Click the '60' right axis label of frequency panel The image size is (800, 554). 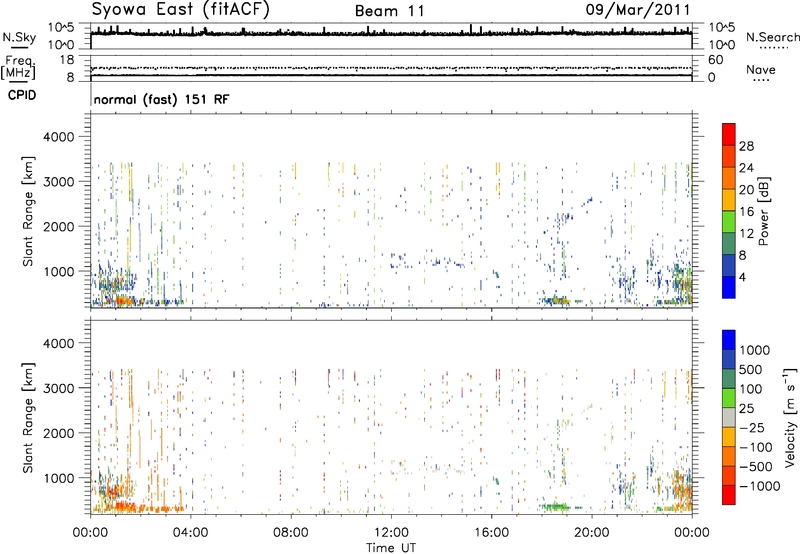coord(715,60)
